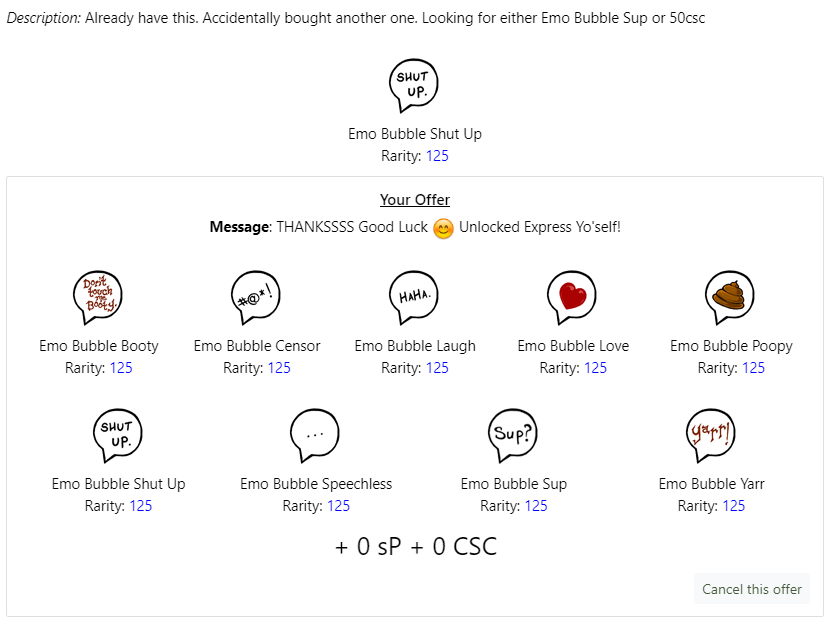The height and width of the screenshot is (626, 835).
Task: Click the Emo Bubble Booty icon
Action: (x=98, y=297)
